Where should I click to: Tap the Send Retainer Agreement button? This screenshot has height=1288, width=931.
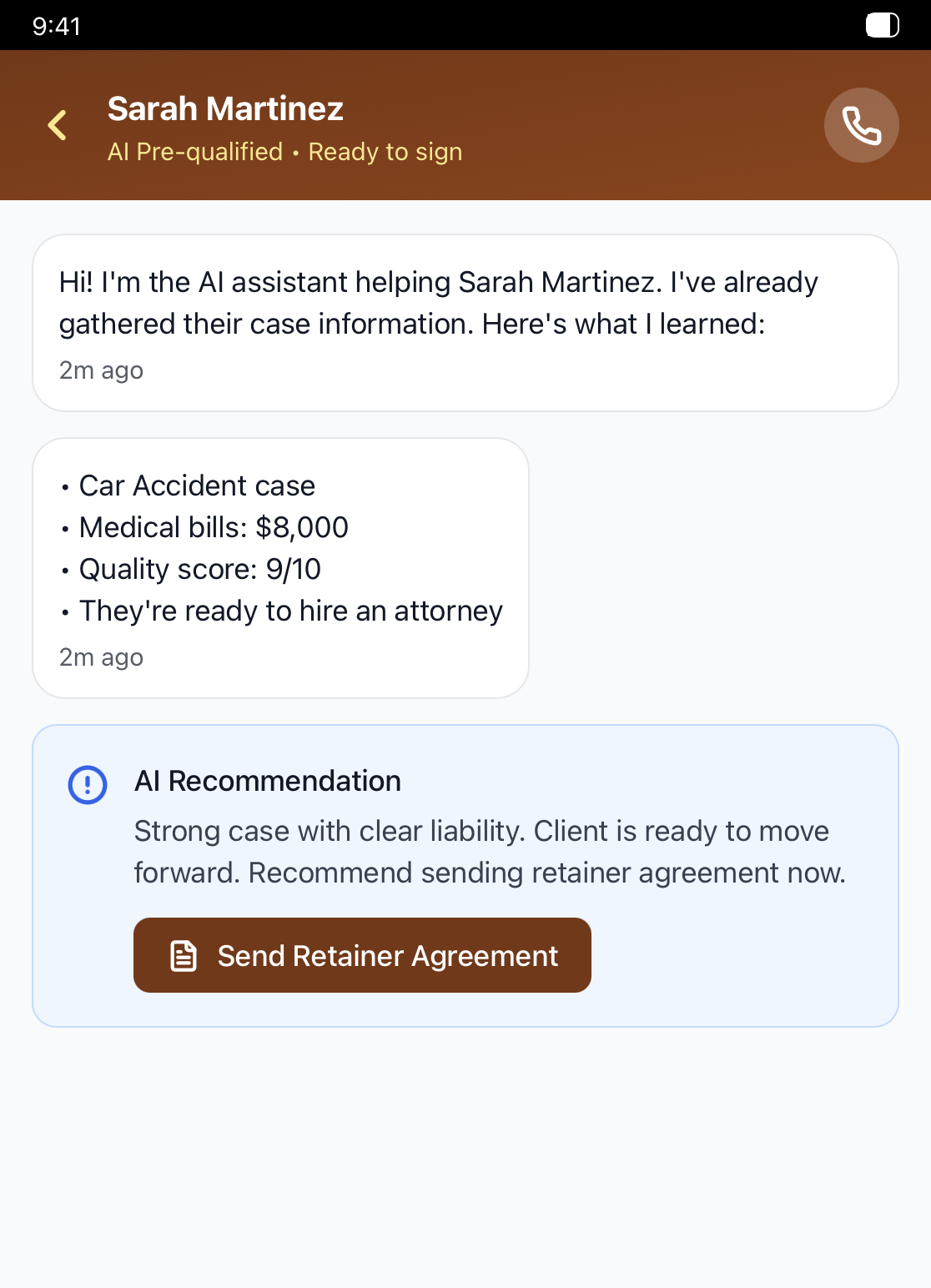tap(362, 955)
